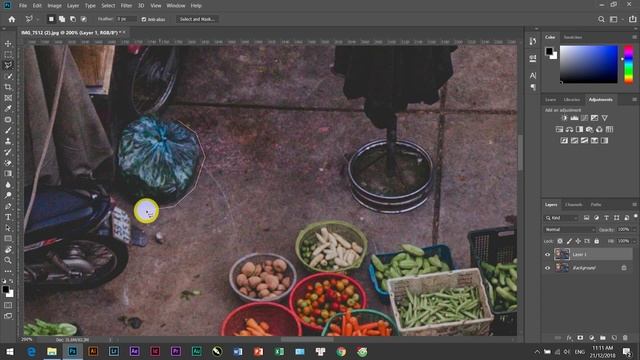Open the search icon in options bar
The width and height of the screenshot is (640, 360).
pyautogui.click(x=601, y=19)
